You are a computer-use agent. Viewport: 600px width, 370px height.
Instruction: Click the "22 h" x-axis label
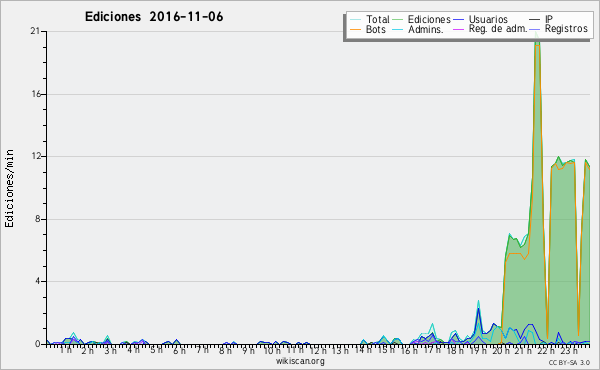point(546,350)
